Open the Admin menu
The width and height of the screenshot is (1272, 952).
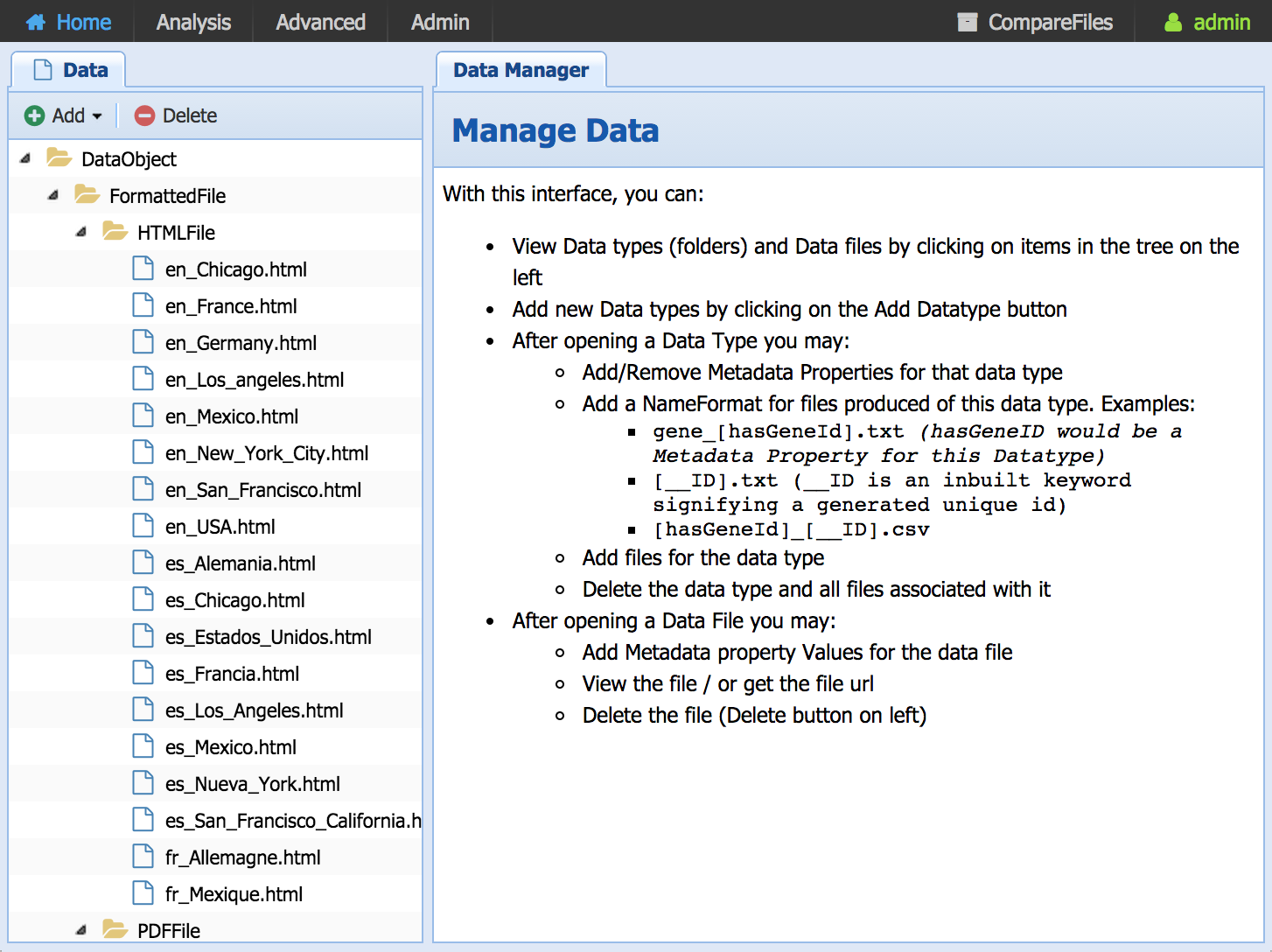click(x=440, y=22)
